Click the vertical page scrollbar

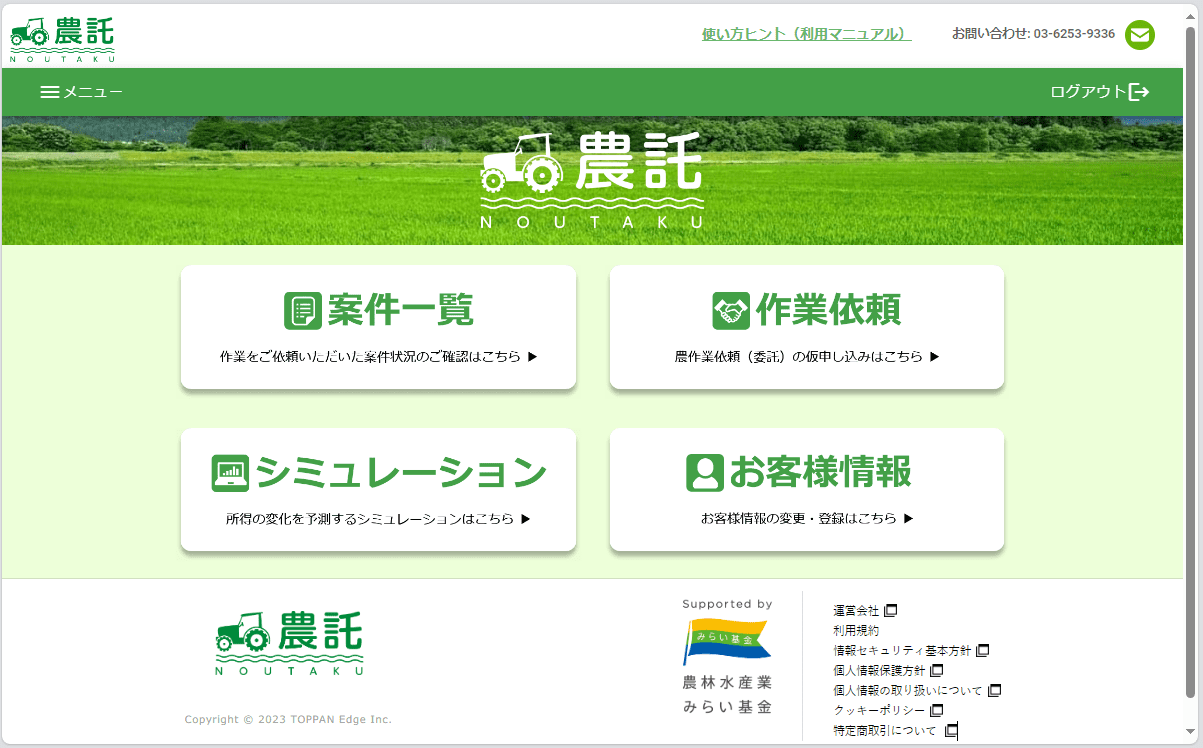(x=1190, y=362)
